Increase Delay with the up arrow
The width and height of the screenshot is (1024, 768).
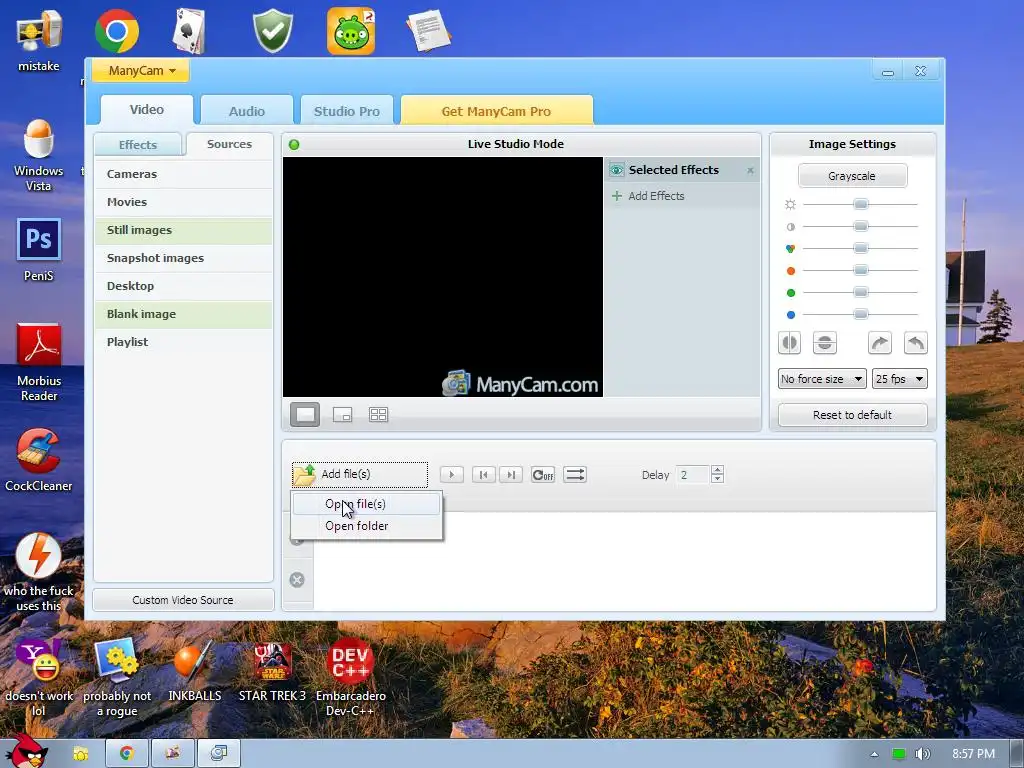tap(717, 470)
